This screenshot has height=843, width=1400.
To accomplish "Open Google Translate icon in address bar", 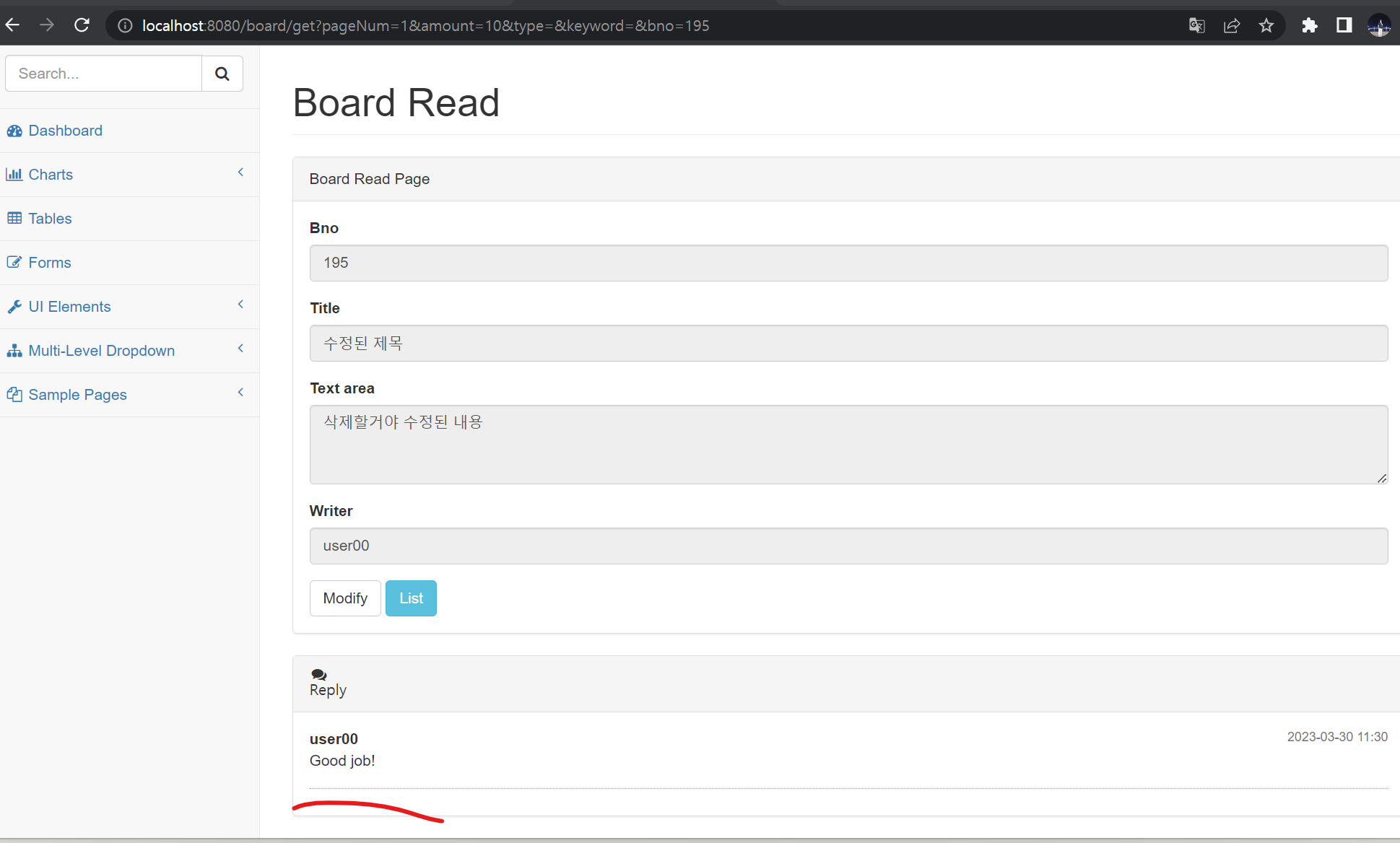I will (1196, 26).
